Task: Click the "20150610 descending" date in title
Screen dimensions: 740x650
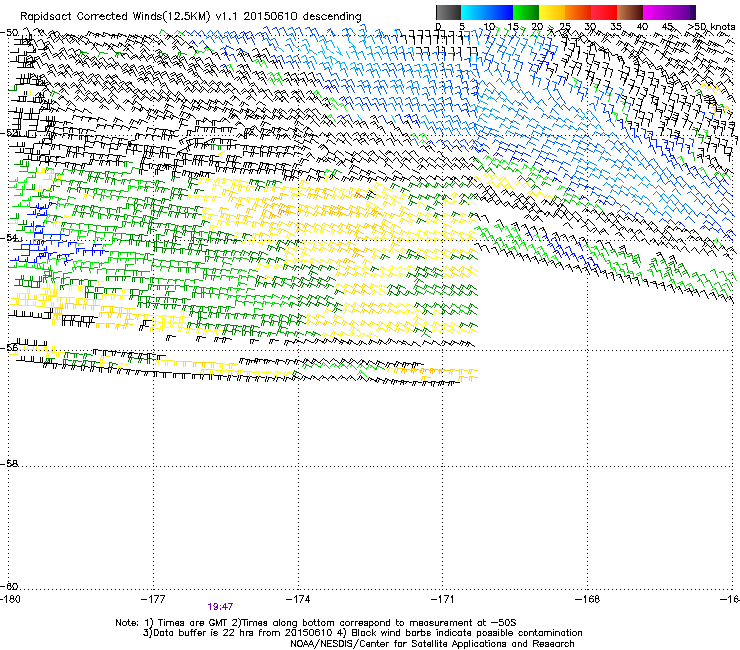Action: tap(303, 17)
